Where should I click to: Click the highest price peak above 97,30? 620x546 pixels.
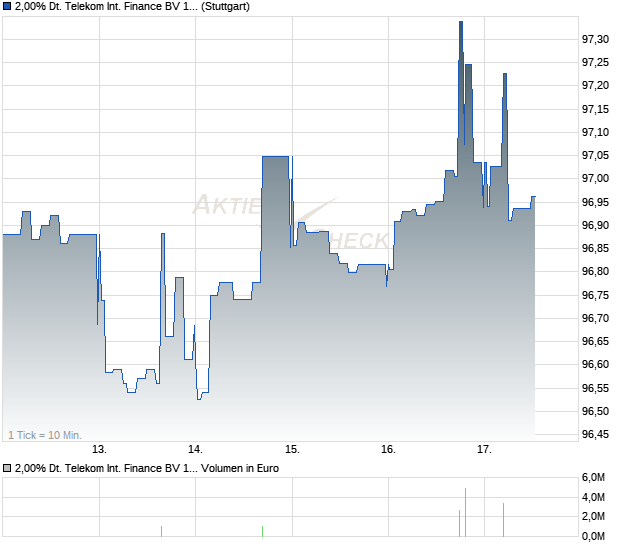461,22
